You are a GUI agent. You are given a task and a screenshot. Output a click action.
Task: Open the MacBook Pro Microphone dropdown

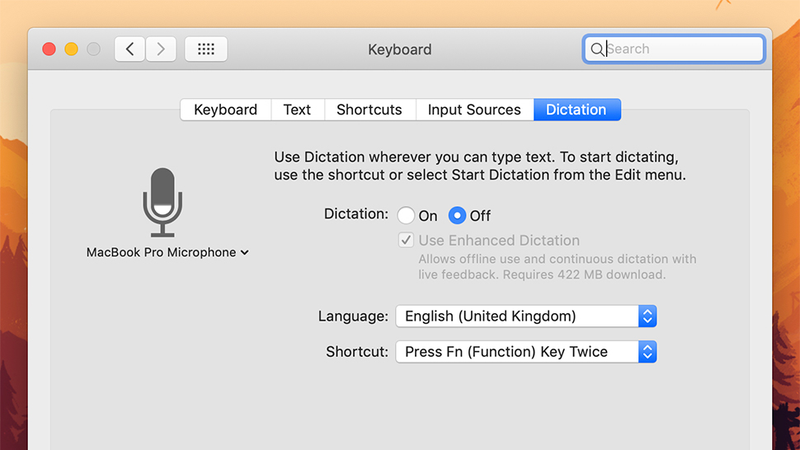tap(167, 253)
